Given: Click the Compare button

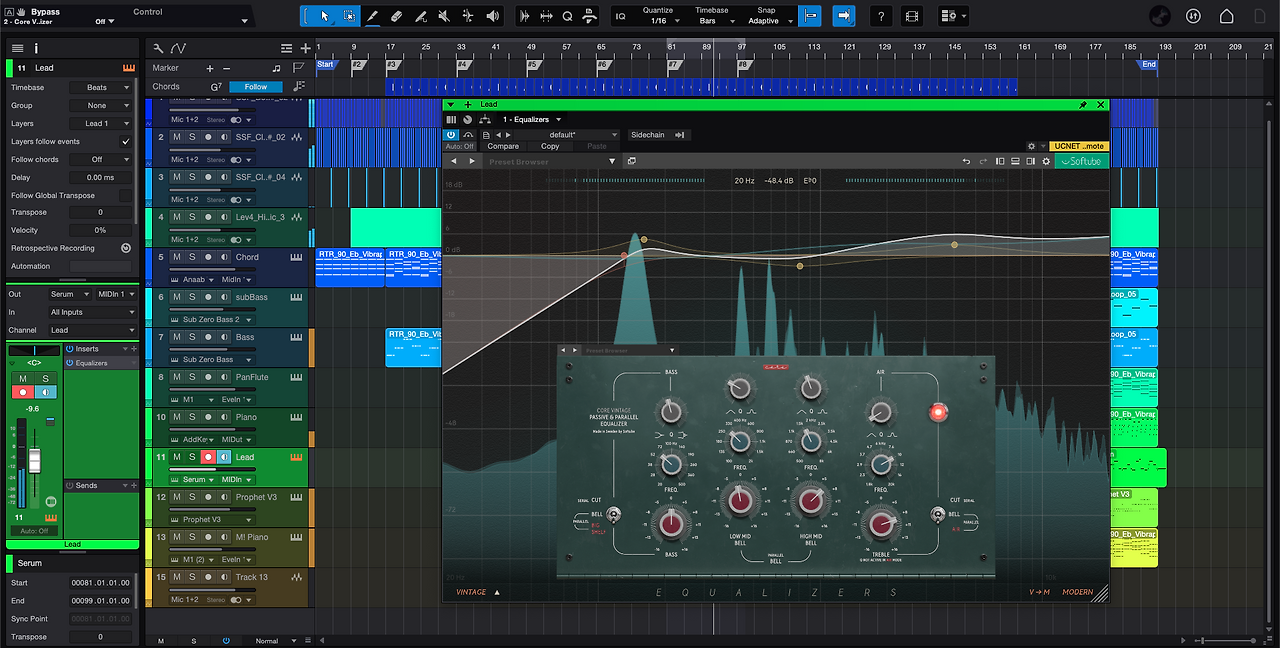Looking at the screenshot, I should (x=503, y=147).
